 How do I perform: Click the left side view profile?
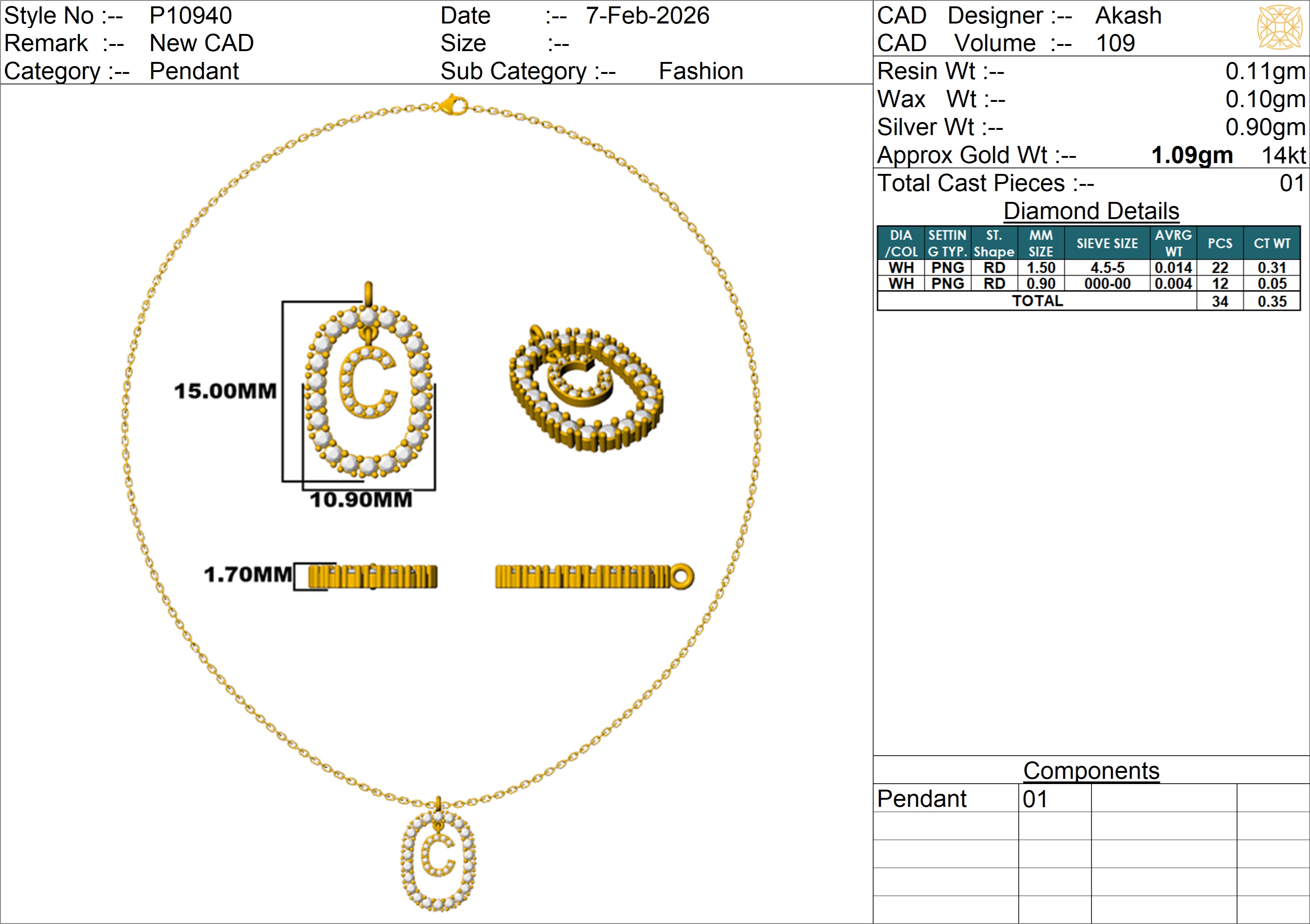pyautogui.click(x=373, y=577)
